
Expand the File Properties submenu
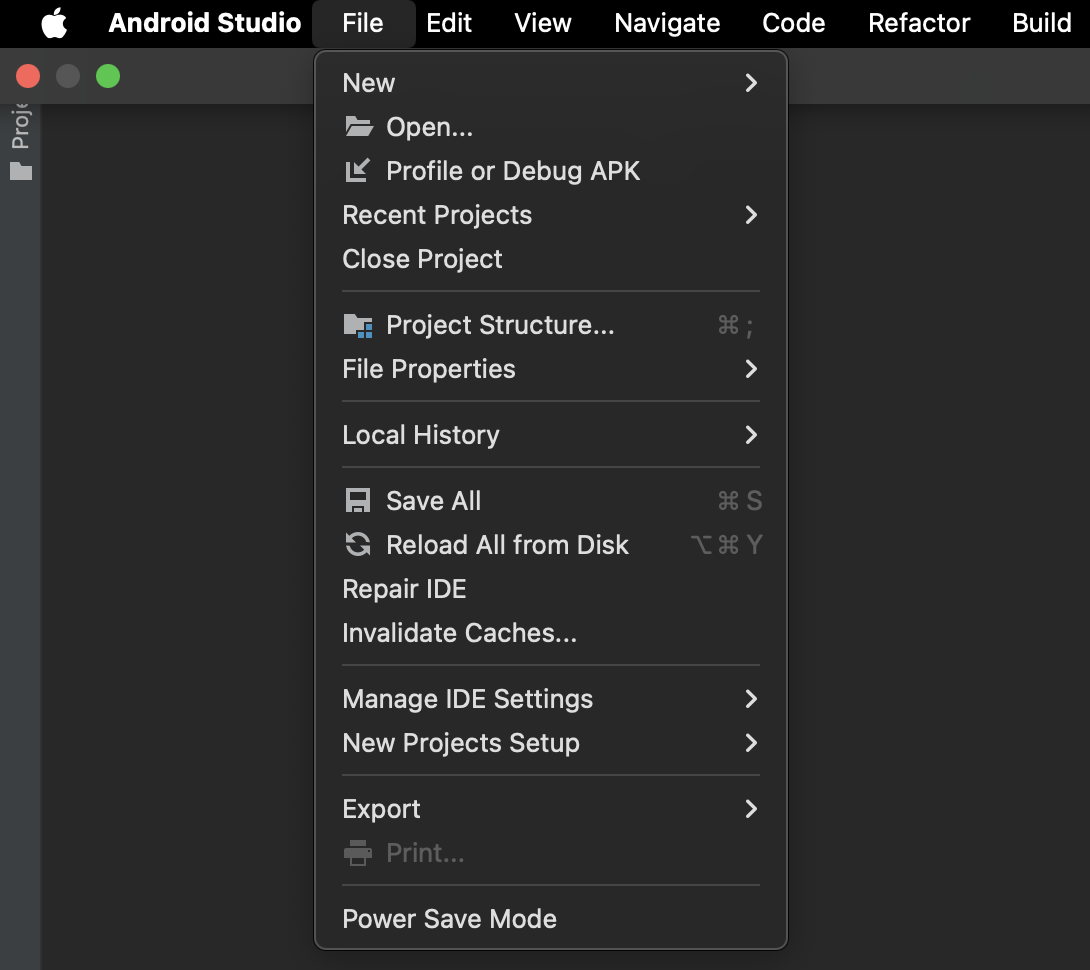coord(551,369)
